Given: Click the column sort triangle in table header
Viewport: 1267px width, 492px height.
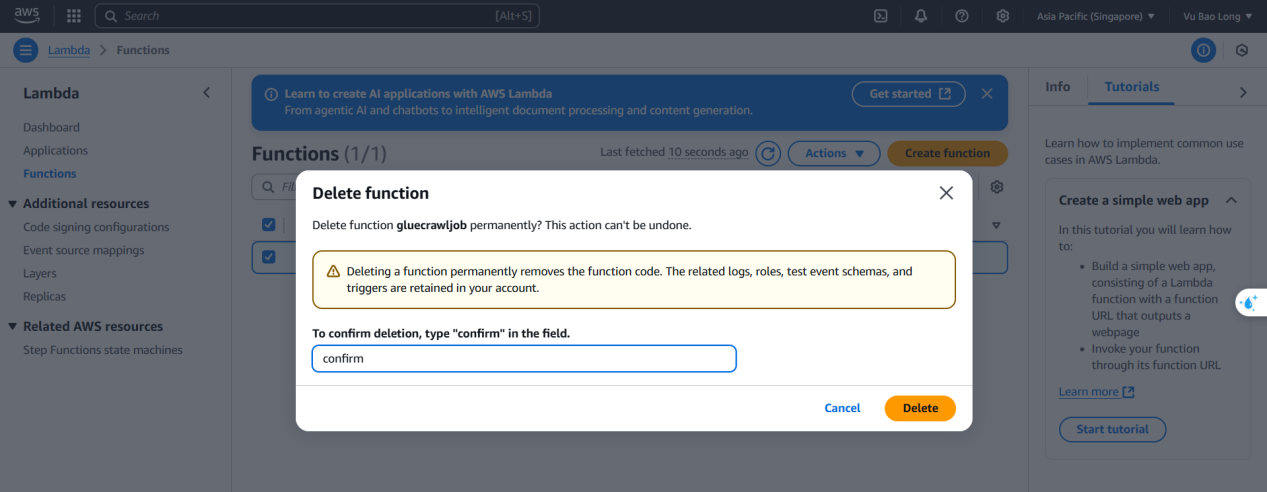Looking at the screenshot, I should click(x=996, y=225).
